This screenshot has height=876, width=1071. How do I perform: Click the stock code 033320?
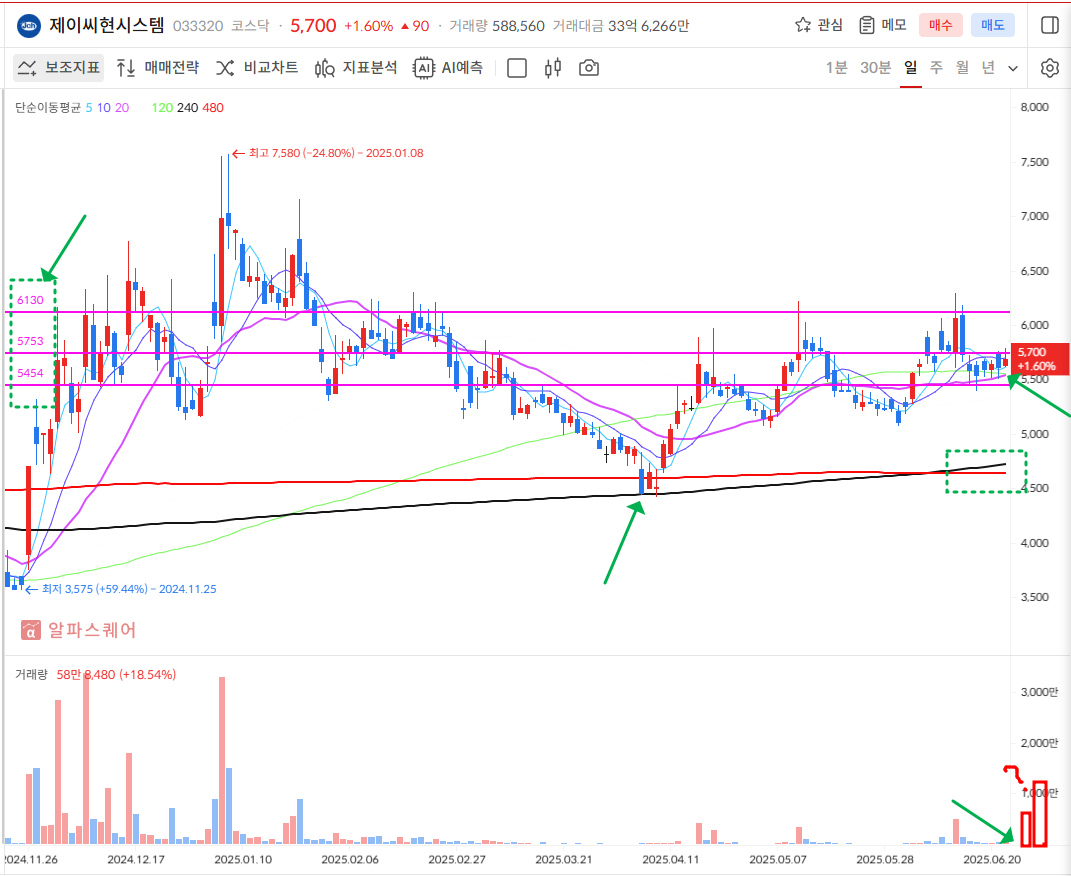point(198,26)
